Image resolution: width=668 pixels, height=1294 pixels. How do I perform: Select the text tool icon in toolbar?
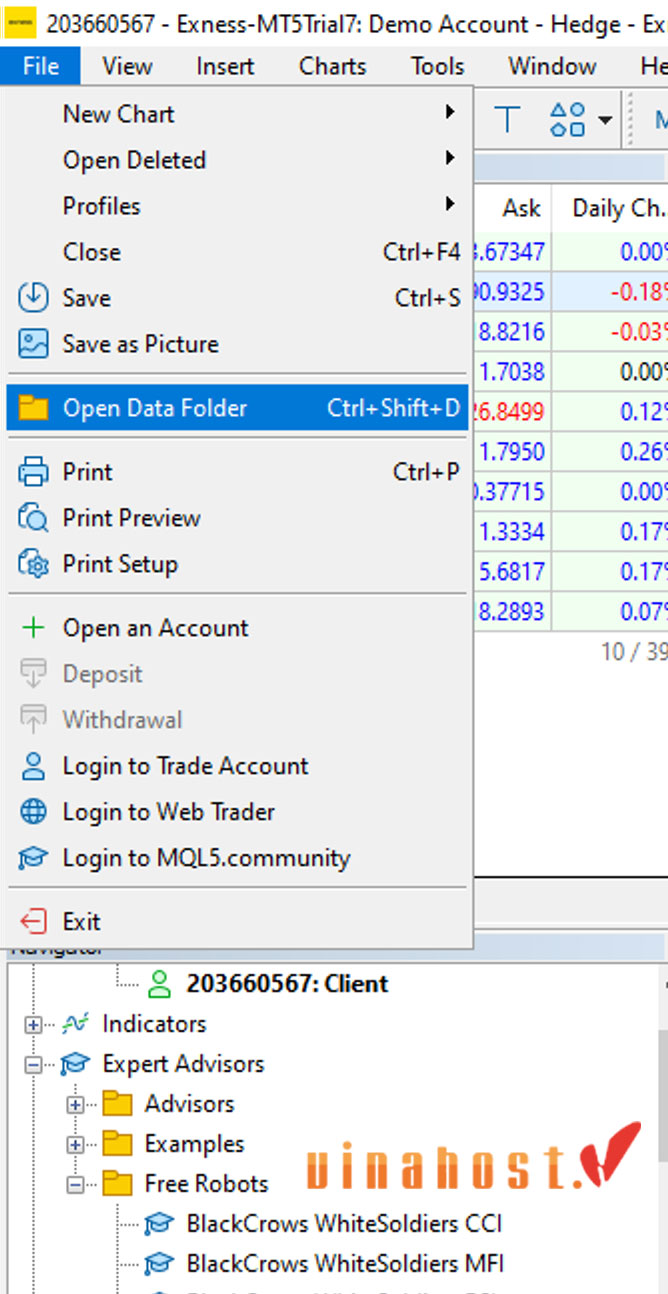pos(508,120)
